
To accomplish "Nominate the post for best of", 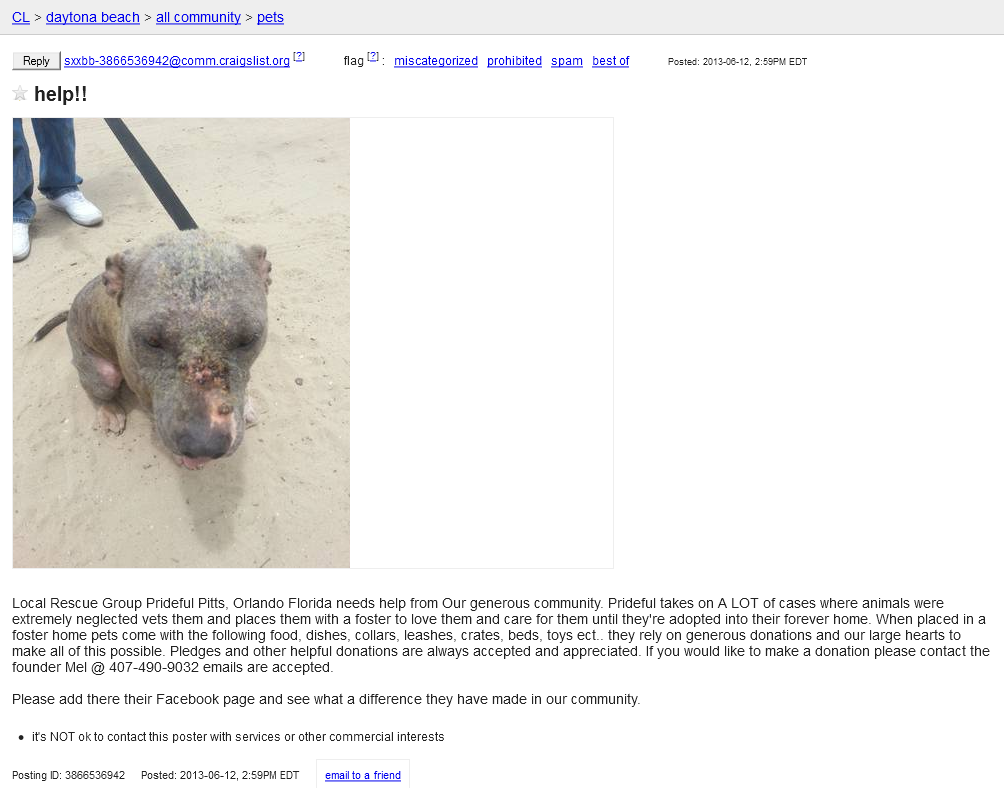I will (x=611, y=61).
